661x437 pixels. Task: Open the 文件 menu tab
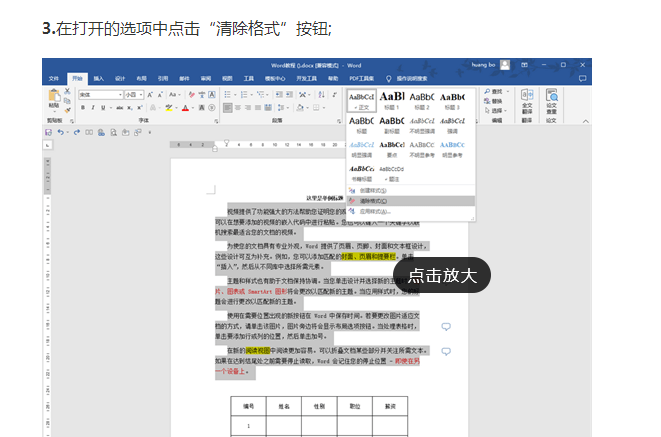pos(54,78)
